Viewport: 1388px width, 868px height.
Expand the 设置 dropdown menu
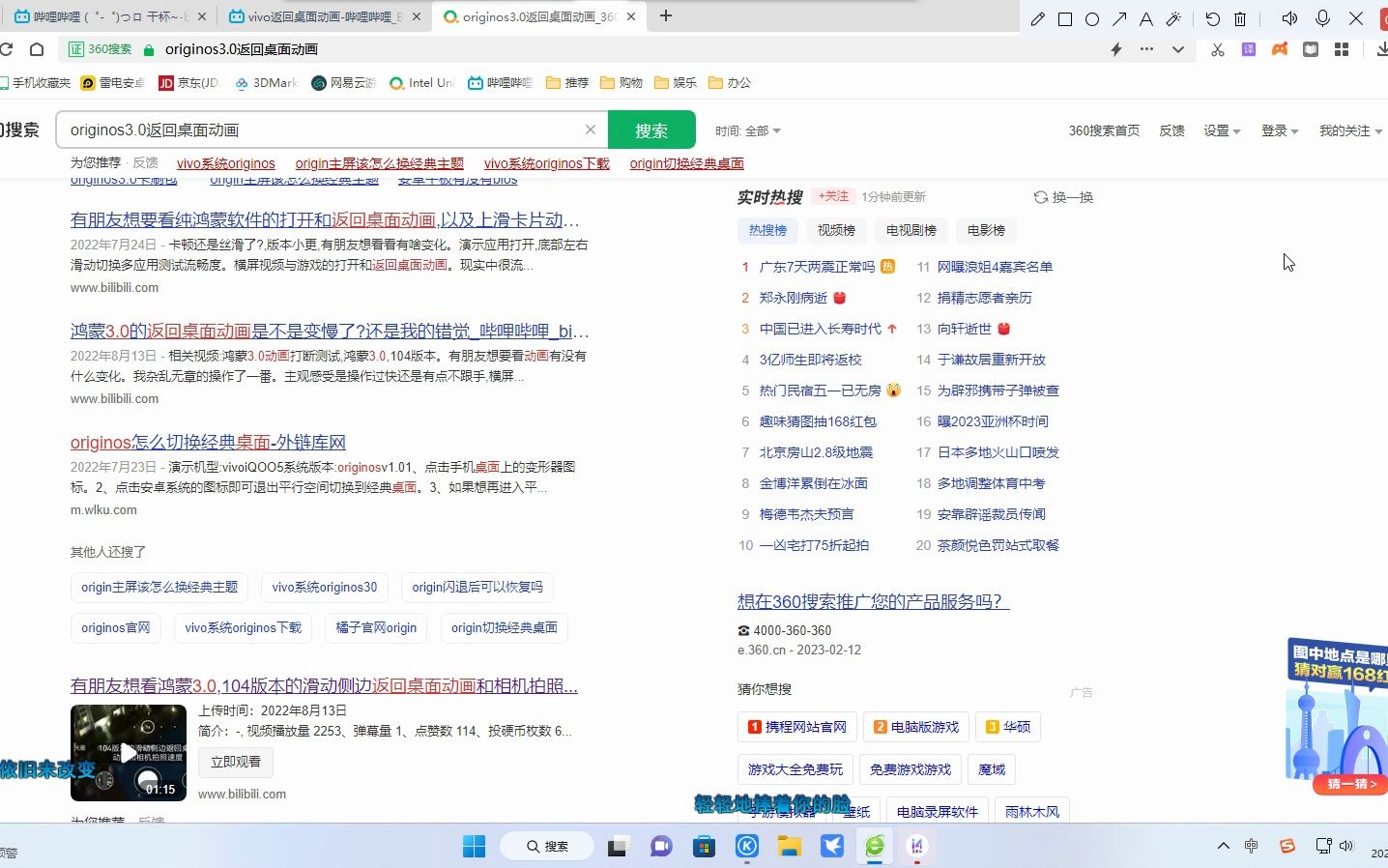[1221, 130]
